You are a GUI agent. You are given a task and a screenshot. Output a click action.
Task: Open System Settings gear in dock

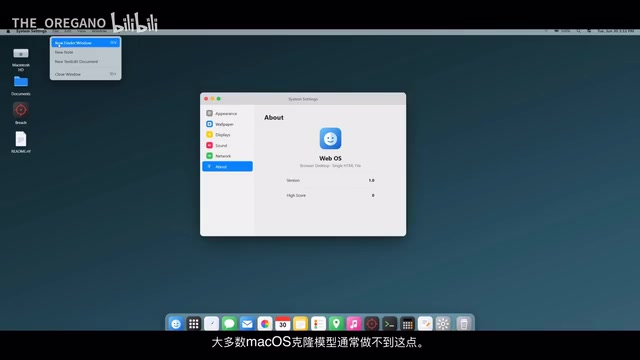(x=443, y=324)
